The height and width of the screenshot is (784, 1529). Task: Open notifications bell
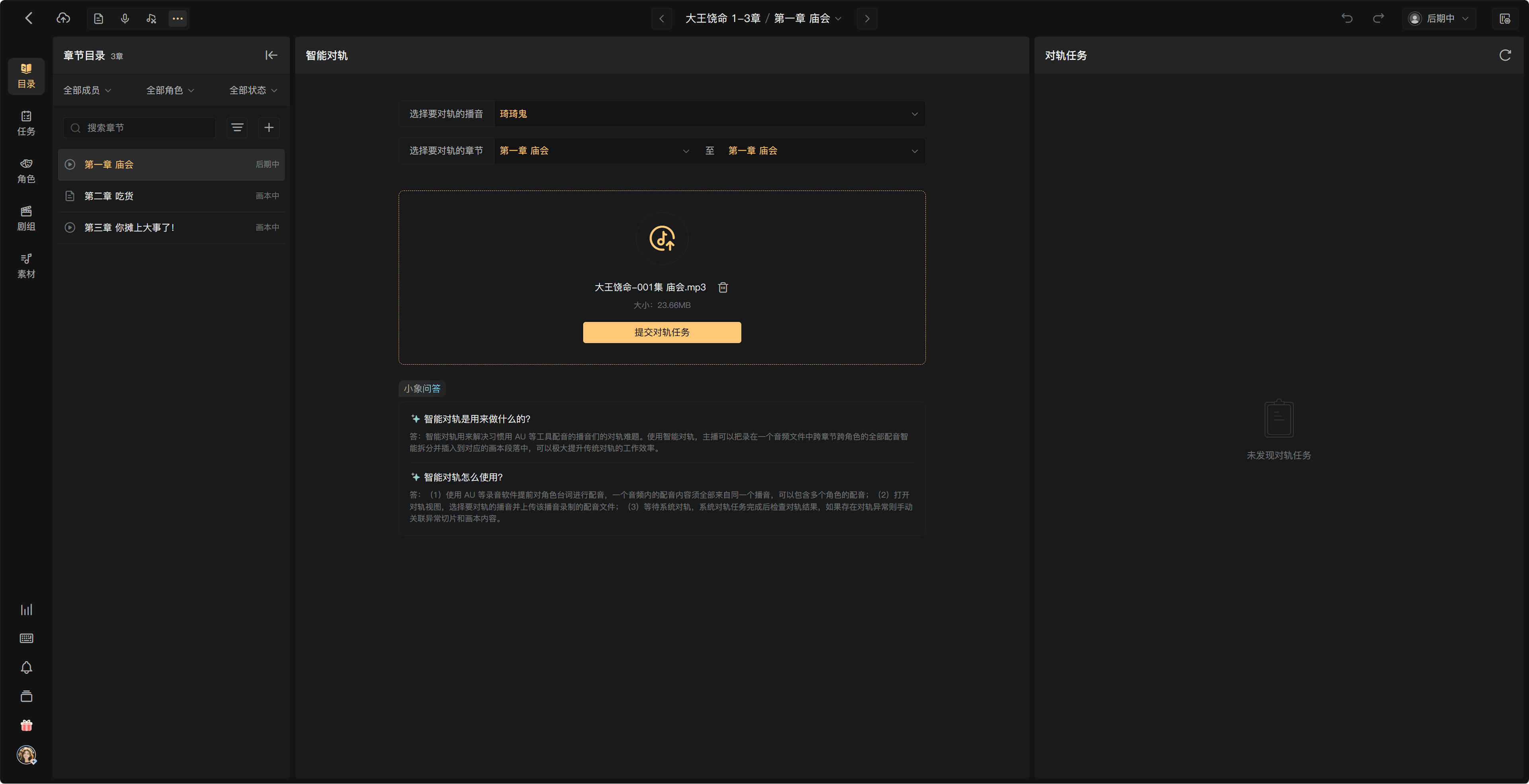[26, 668]
